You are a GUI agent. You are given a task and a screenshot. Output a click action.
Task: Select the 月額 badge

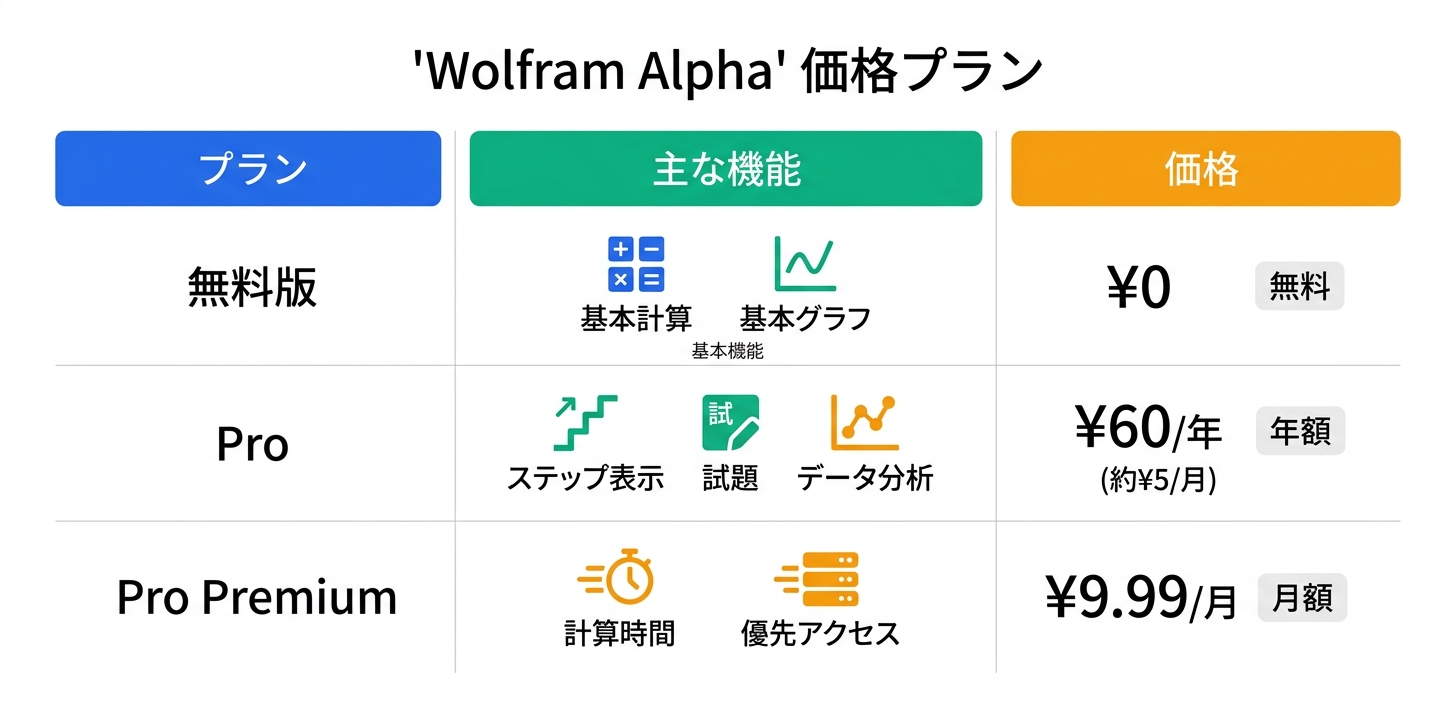[1302, 598]
